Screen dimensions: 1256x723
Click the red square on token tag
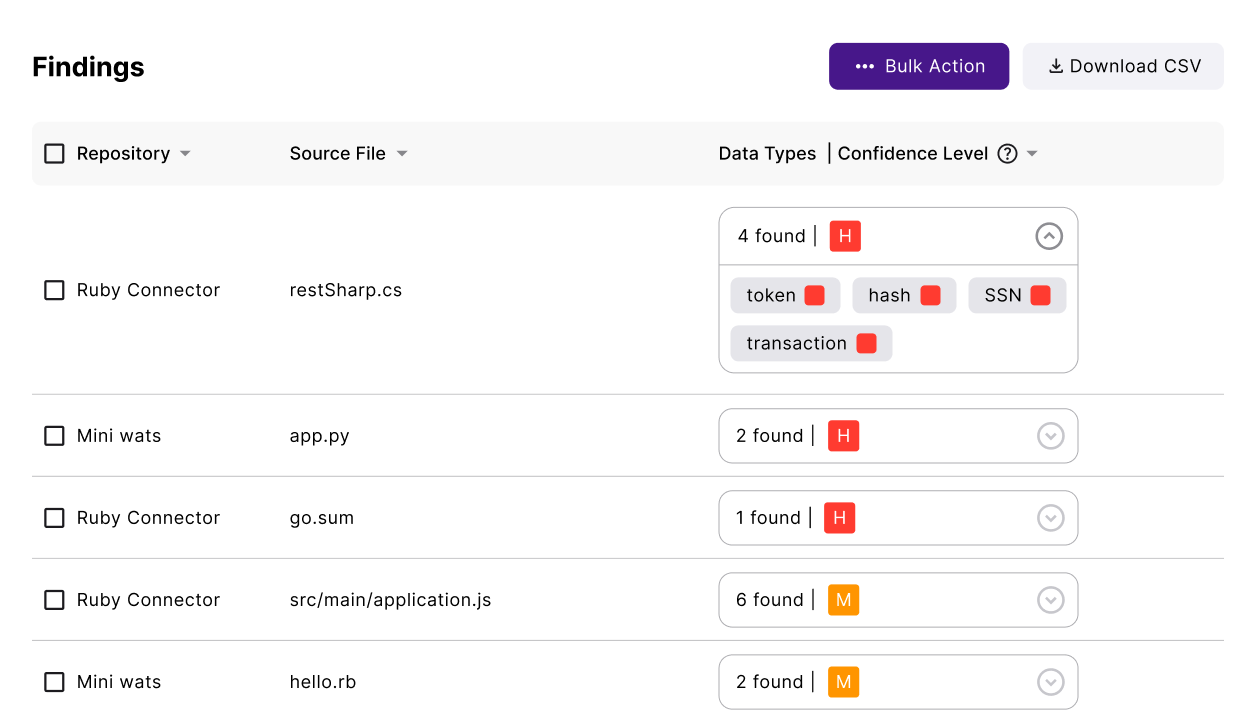pyautogui.click(x=814, y=295)
